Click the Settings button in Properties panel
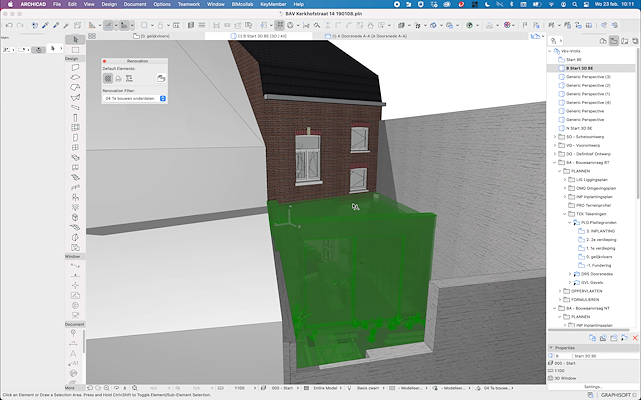 593,385
